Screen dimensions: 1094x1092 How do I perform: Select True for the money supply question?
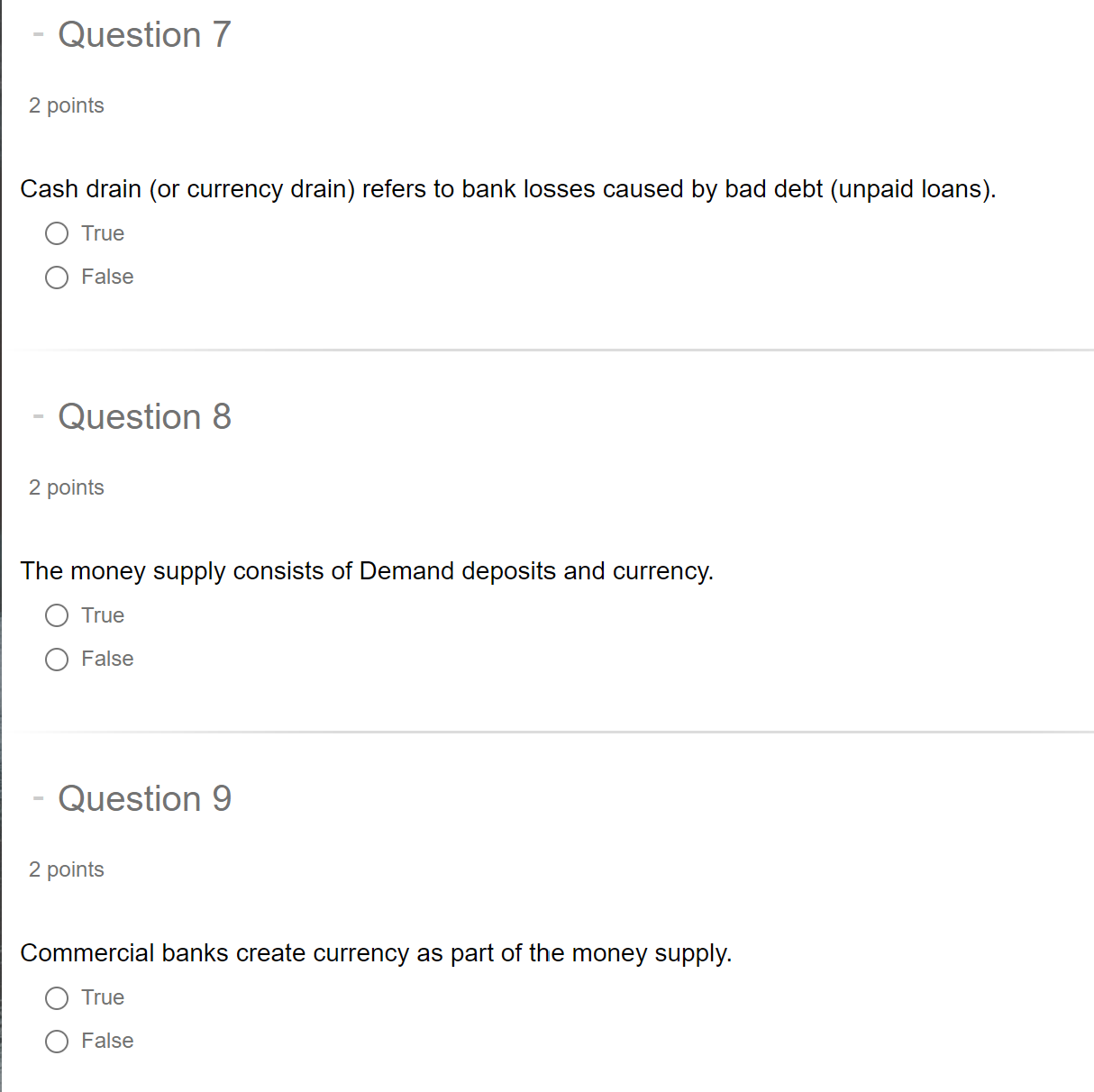[56, 615]
